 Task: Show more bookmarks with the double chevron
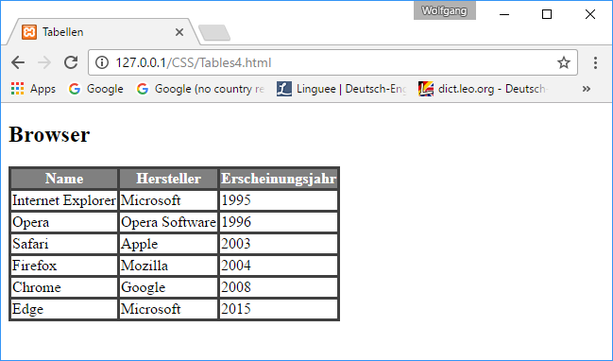pyautogui.click(x=586, y=89)
